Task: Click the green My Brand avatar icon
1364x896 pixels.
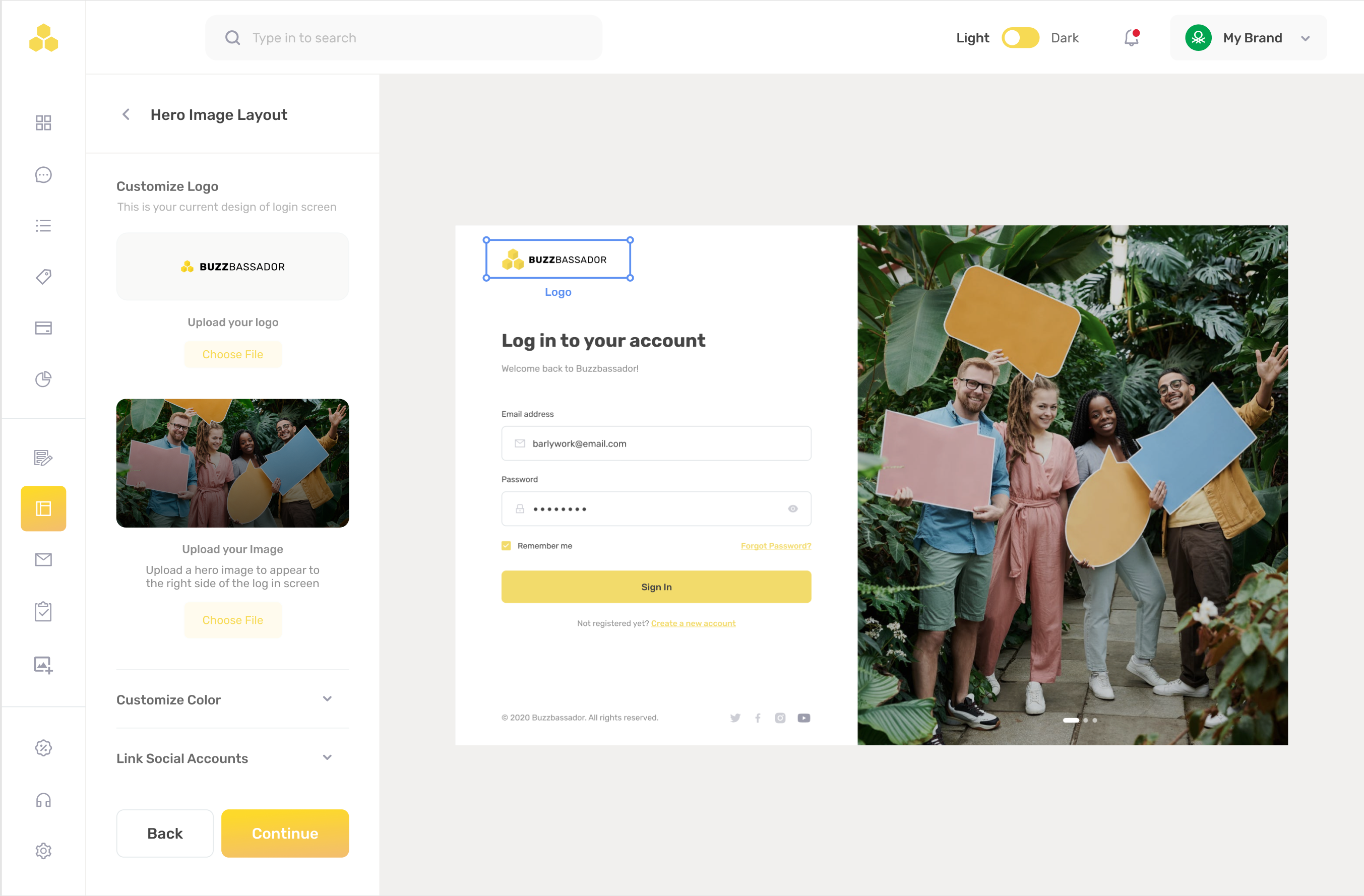Action: click(x=1198, y=38)
